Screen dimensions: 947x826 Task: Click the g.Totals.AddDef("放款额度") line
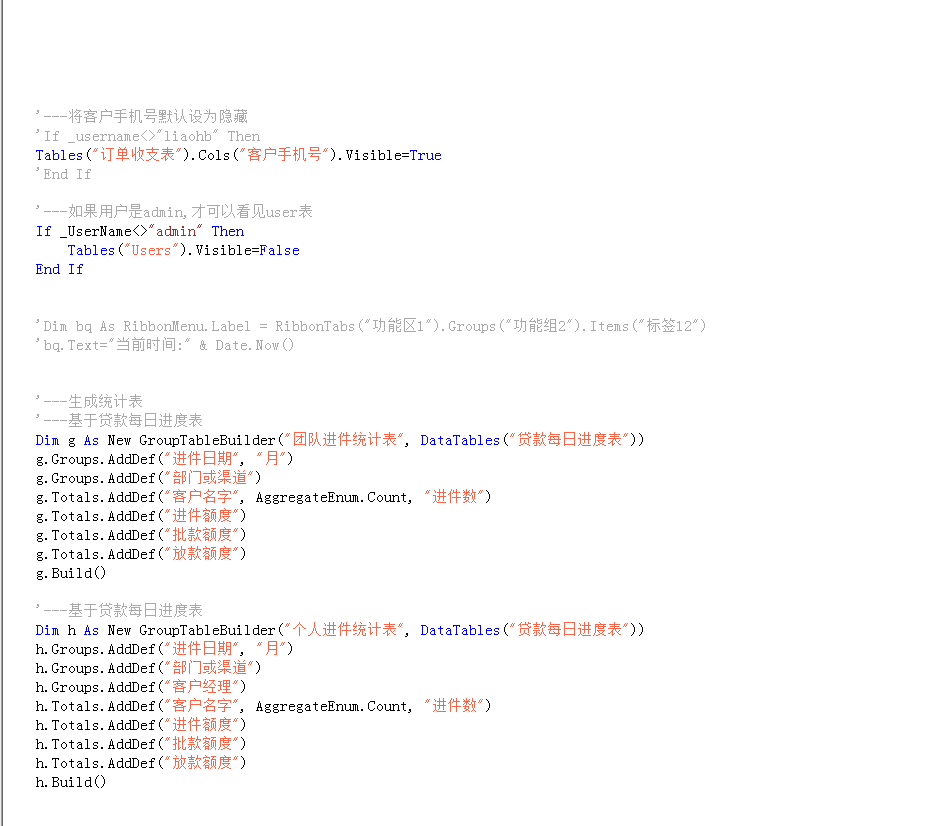tap(141, 554)
